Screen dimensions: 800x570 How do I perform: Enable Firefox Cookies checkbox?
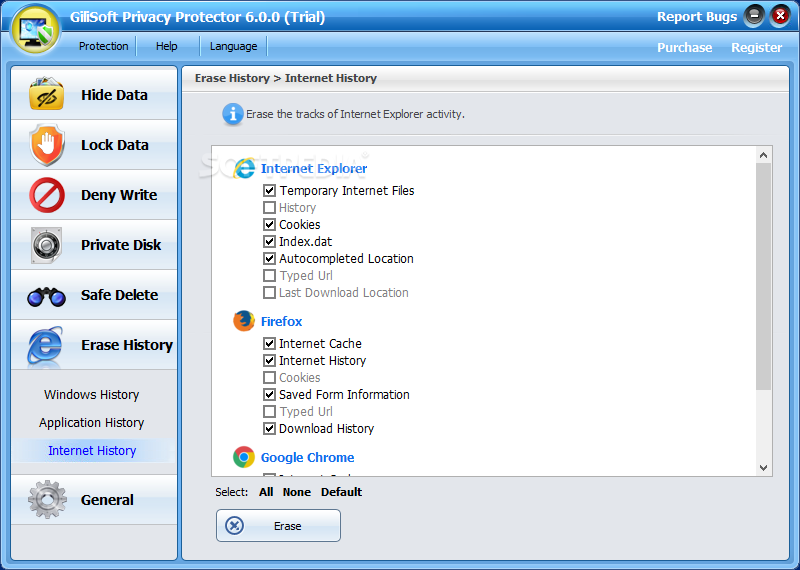269,378
